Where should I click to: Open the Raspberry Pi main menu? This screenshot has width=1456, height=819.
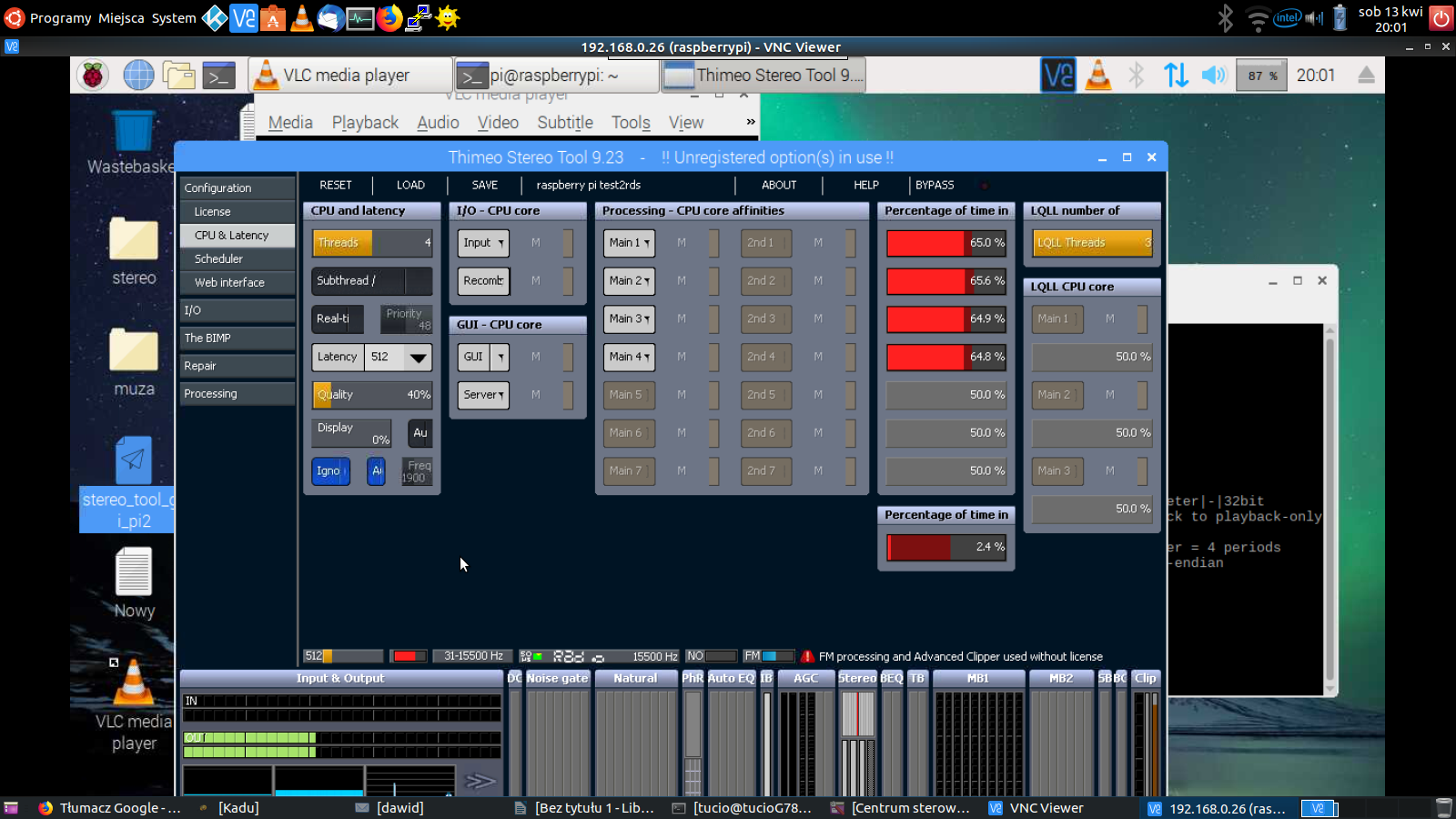coord(92,76)
